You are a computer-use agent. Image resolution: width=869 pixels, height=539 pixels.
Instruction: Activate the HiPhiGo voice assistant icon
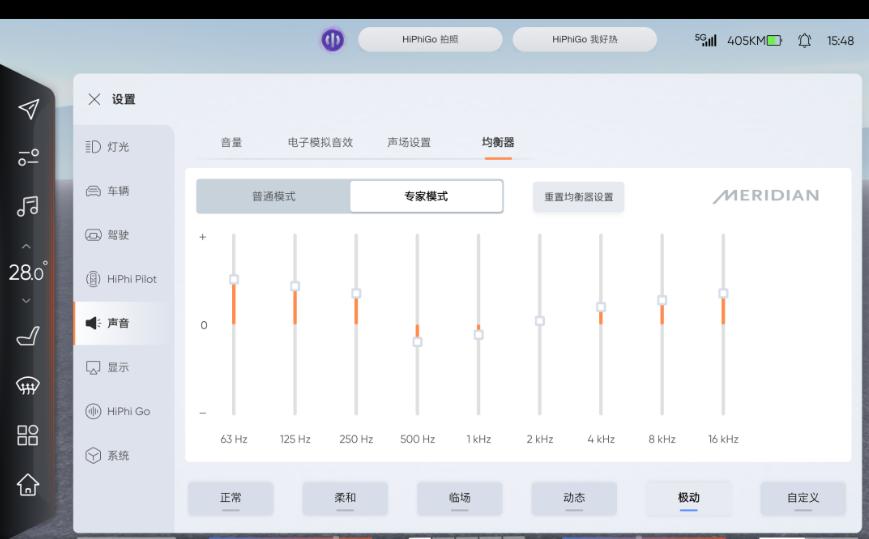[333, 40]
